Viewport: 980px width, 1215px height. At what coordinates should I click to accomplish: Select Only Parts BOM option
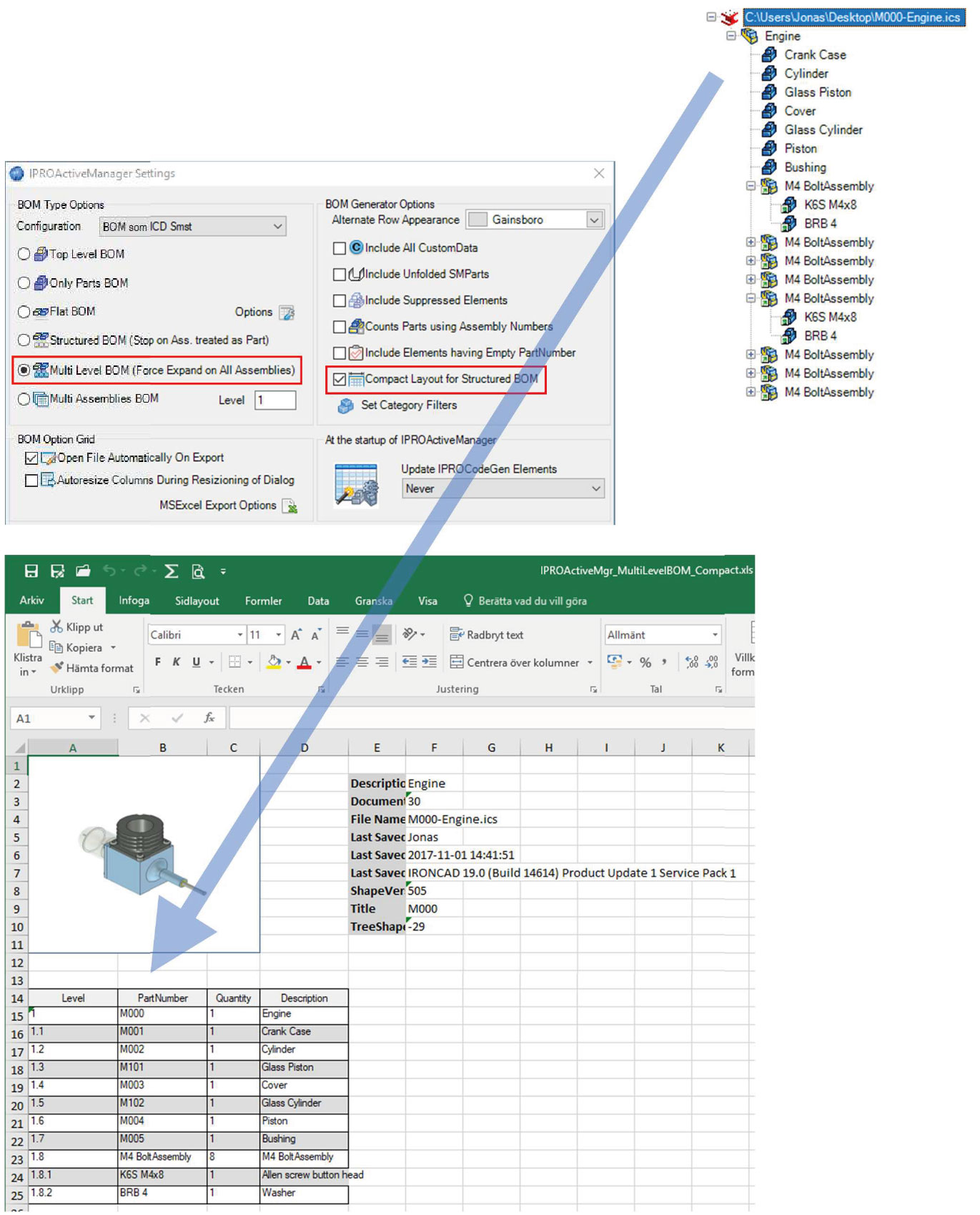[24, 283]
